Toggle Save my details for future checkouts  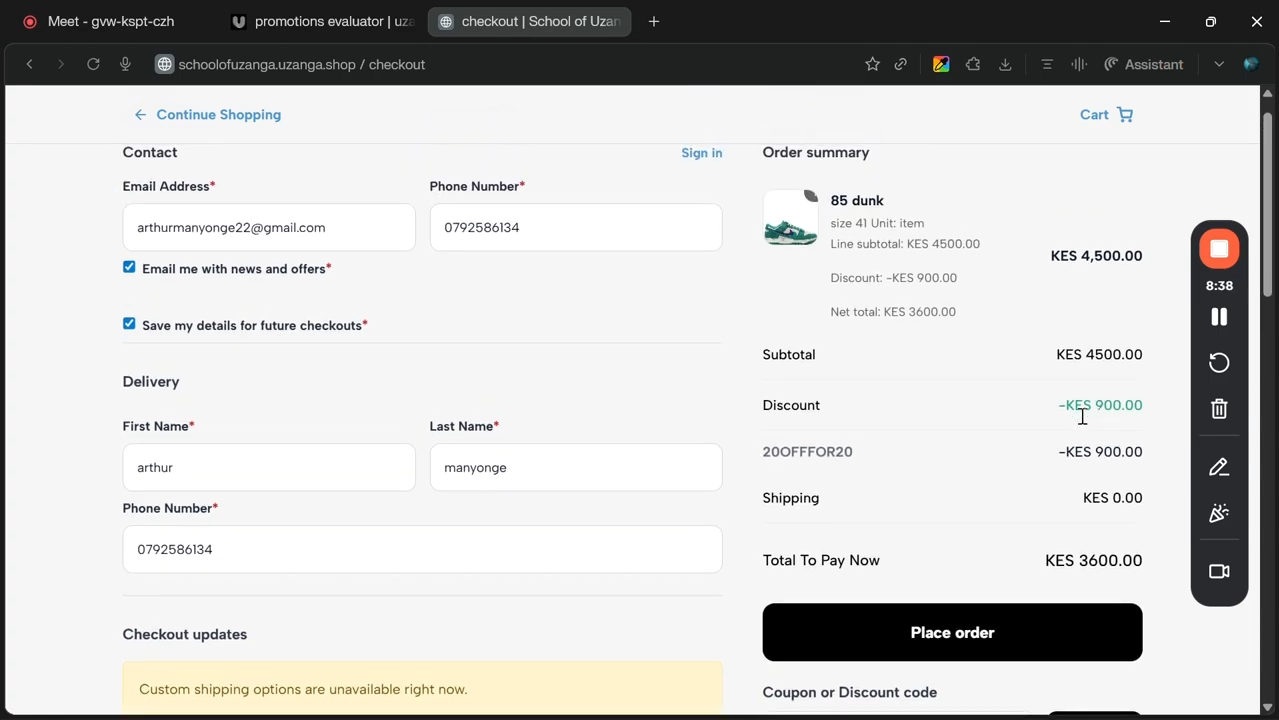click(x=129, y=324)
